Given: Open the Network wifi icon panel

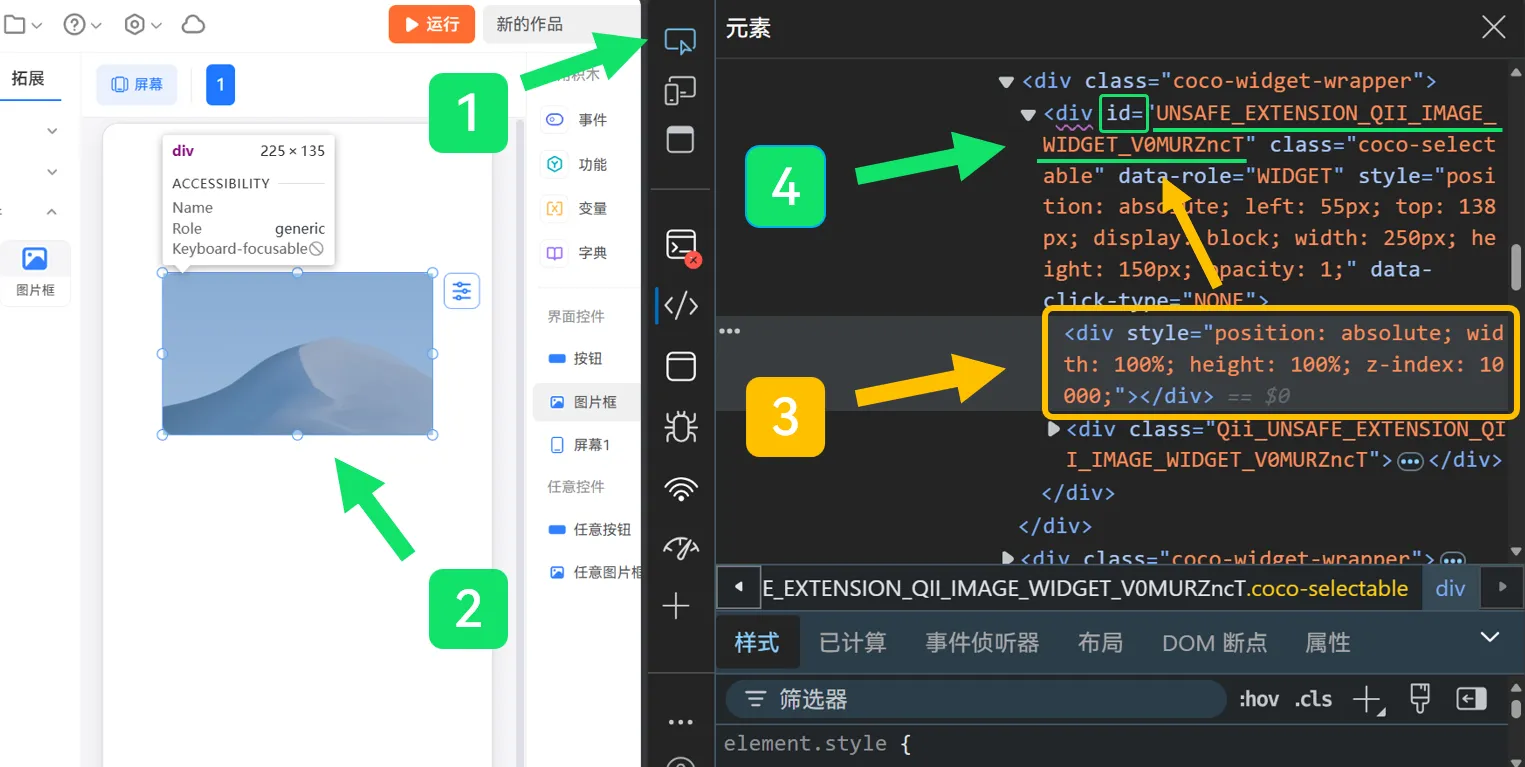Looking at the screenshot, I should coord(681,489).
